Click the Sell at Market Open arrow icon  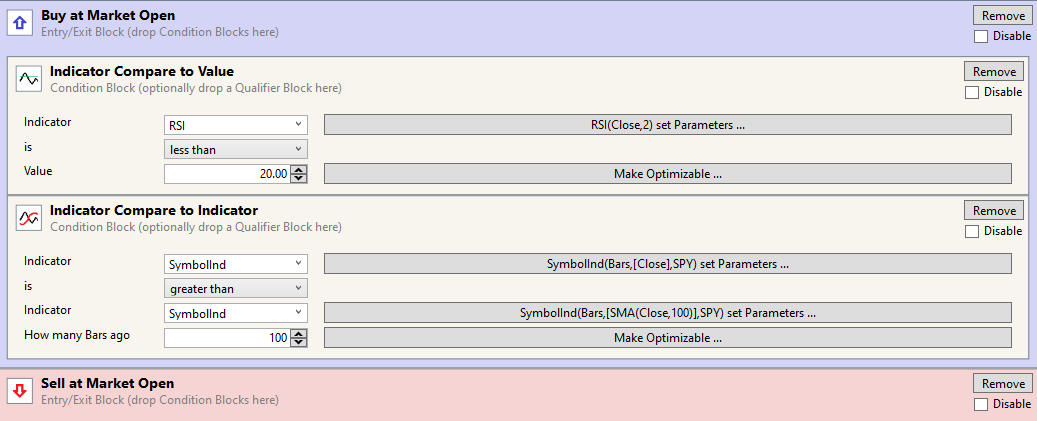point(19,389)
